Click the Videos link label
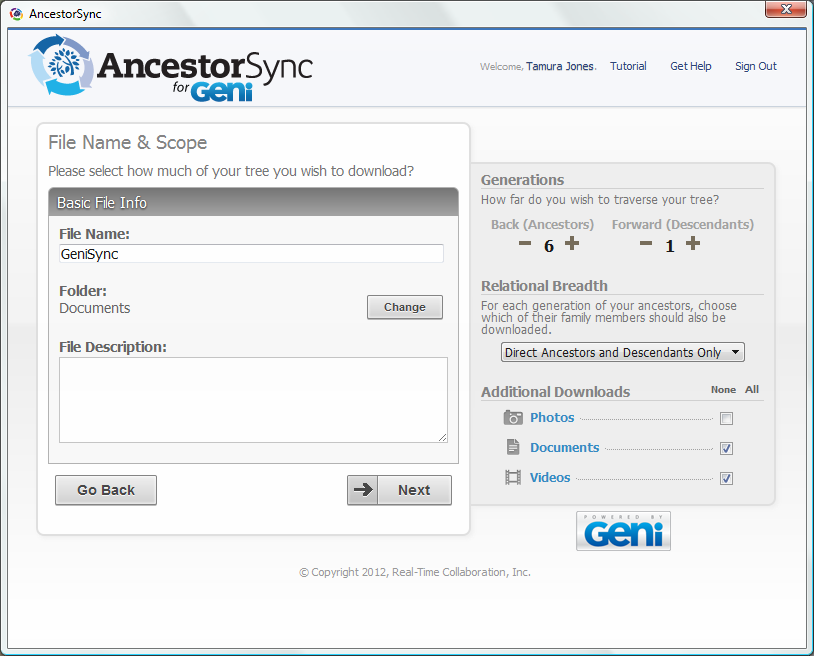The height and width of the screenshot is (656, 814). click(550, 477)
